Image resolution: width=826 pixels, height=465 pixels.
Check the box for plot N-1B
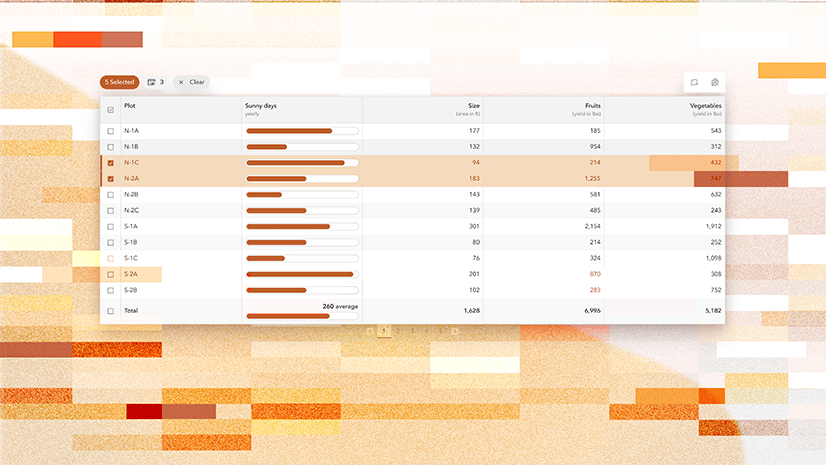tap(111, 147)
